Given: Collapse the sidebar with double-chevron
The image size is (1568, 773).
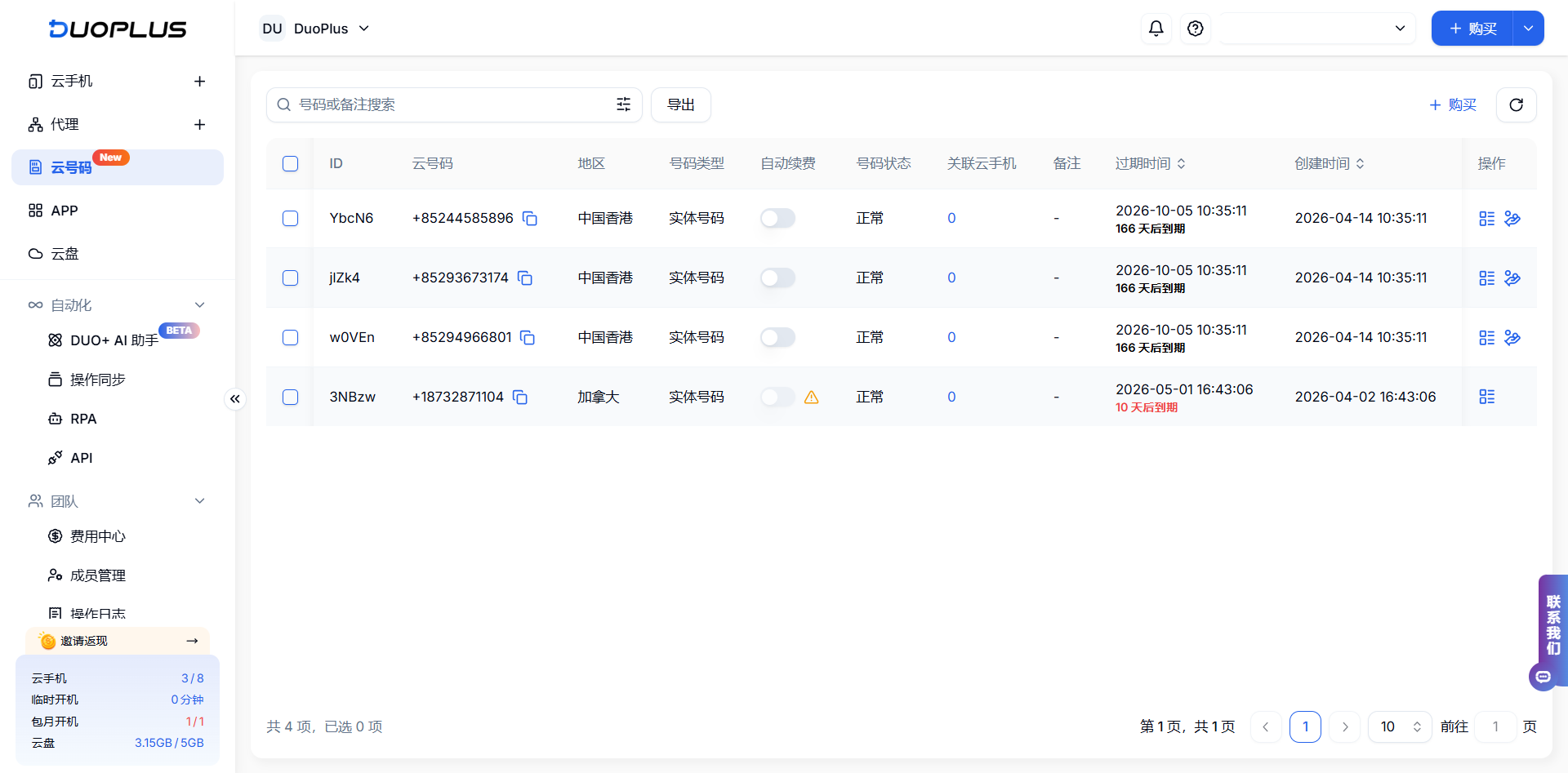Looking at the screenshot, I should tap(234, 398).
